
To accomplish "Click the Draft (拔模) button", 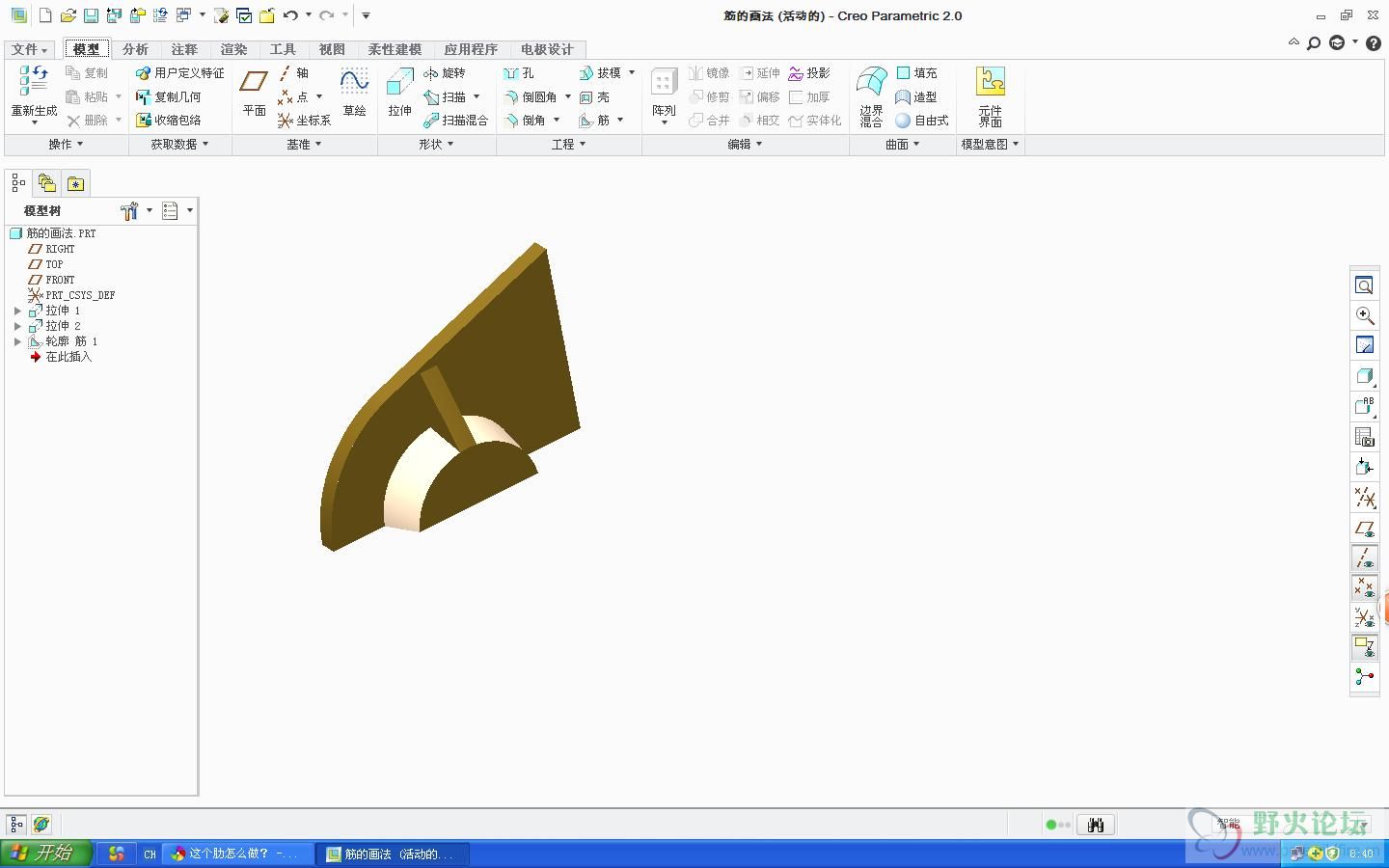I will tap(600, 73).
